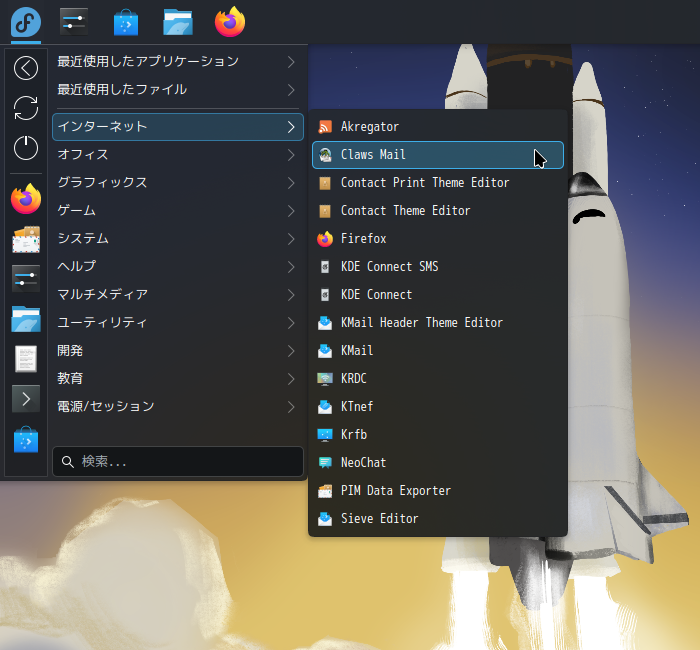This screenshot has width=700, height=650.
Task: Open System Settings favorite in menu sidebar
Action: coord(26,279)
